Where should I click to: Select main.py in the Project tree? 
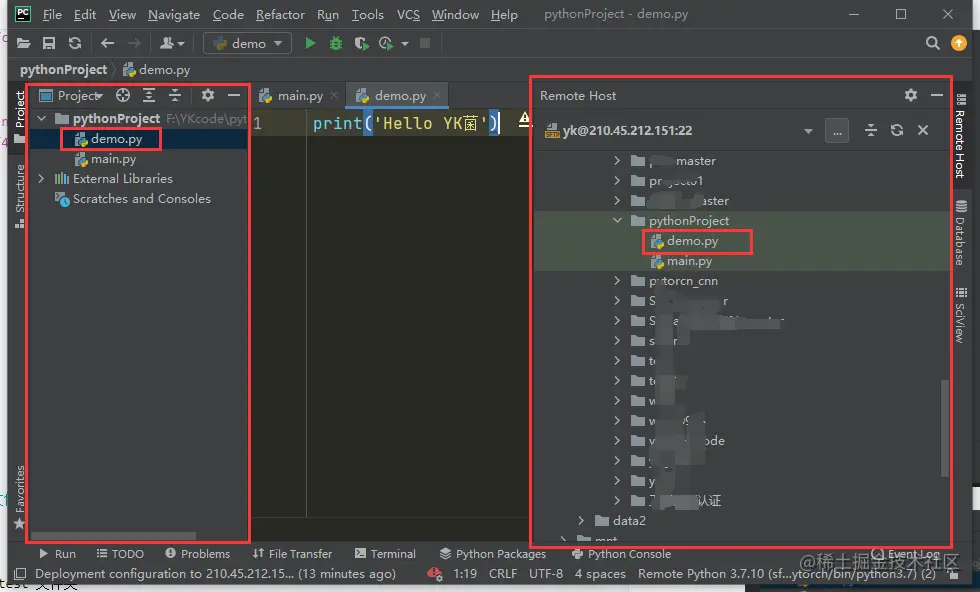point(113,159)
